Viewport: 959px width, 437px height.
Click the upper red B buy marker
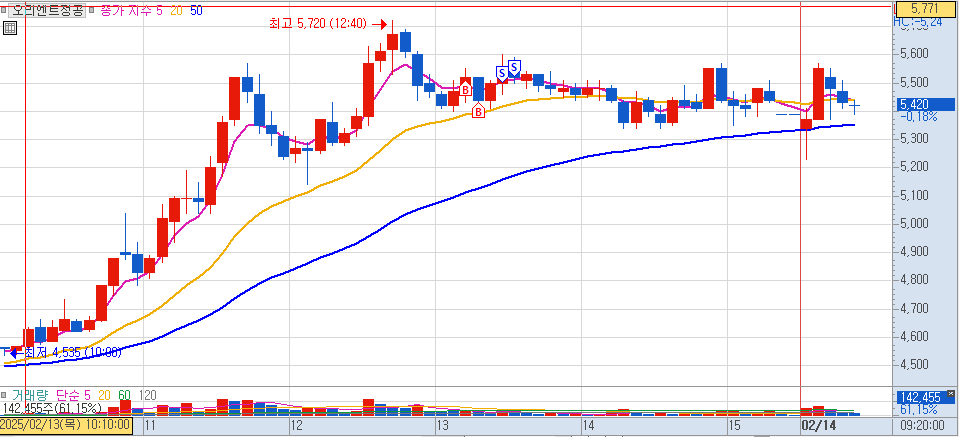coord(465,89)
